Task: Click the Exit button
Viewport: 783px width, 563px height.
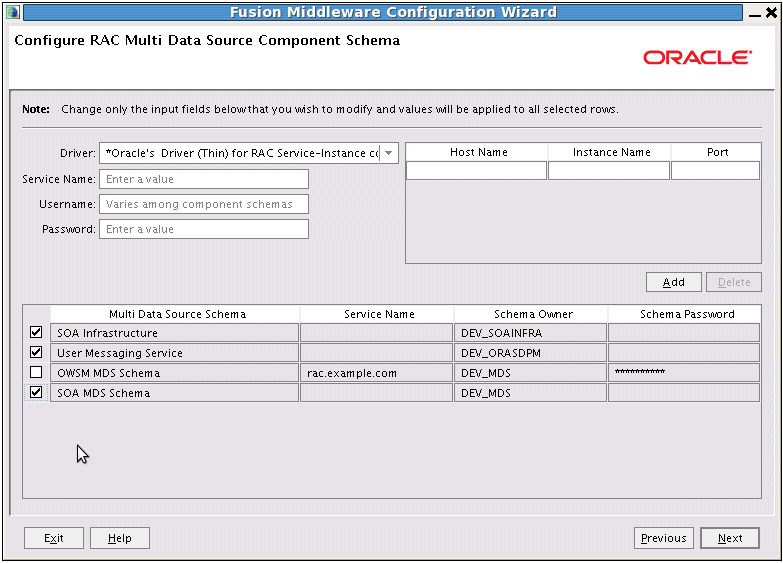Action: click(x=54, y=538)
